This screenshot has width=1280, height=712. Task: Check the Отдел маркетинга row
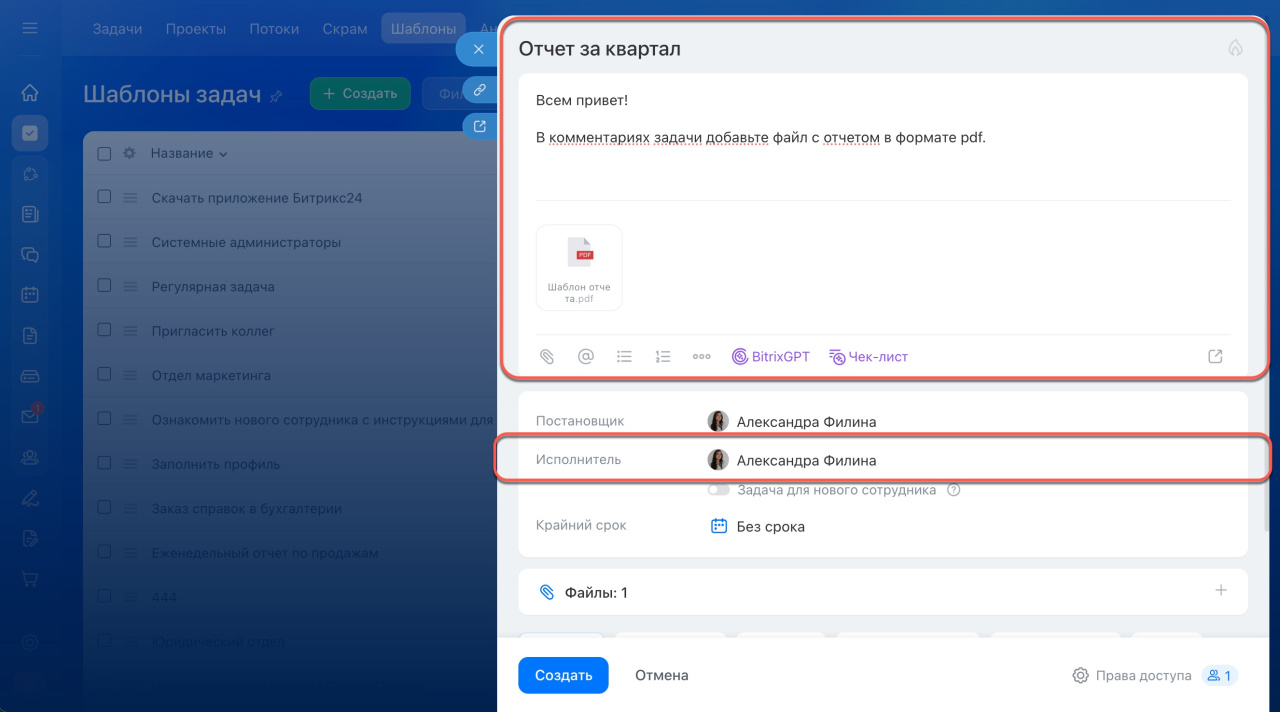[x=104, y=374]
